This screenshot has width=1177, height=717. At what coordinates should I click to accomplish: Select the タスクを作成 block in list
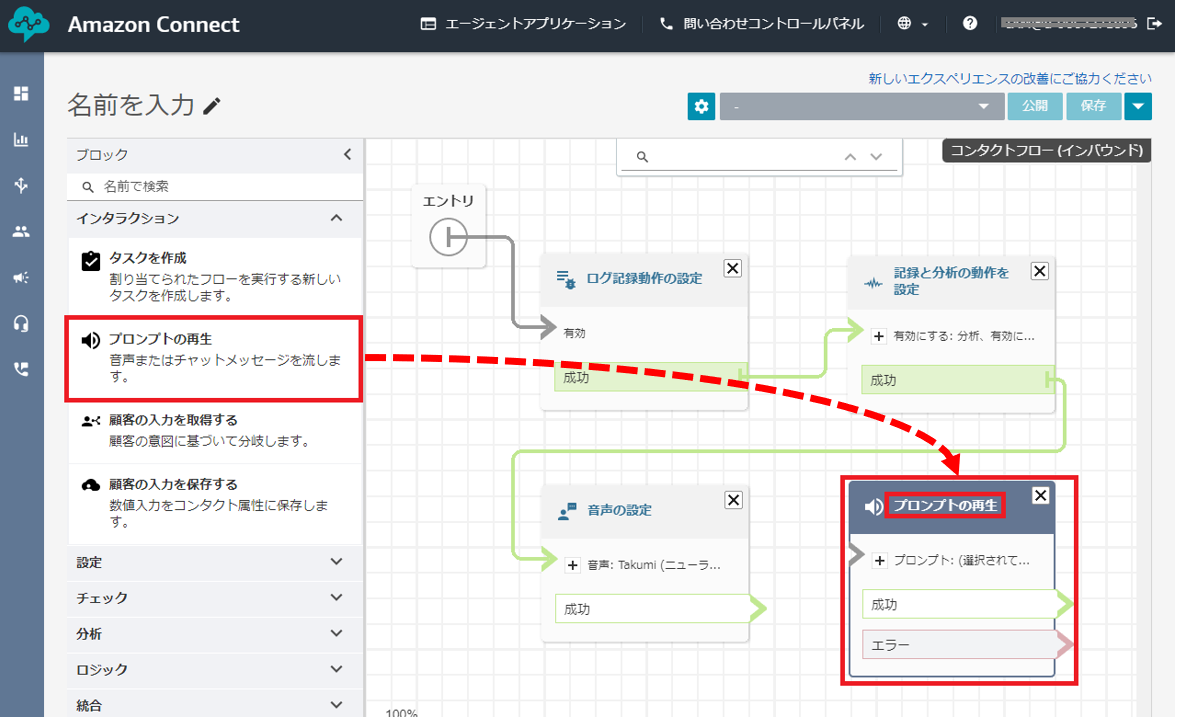[215, 276]
